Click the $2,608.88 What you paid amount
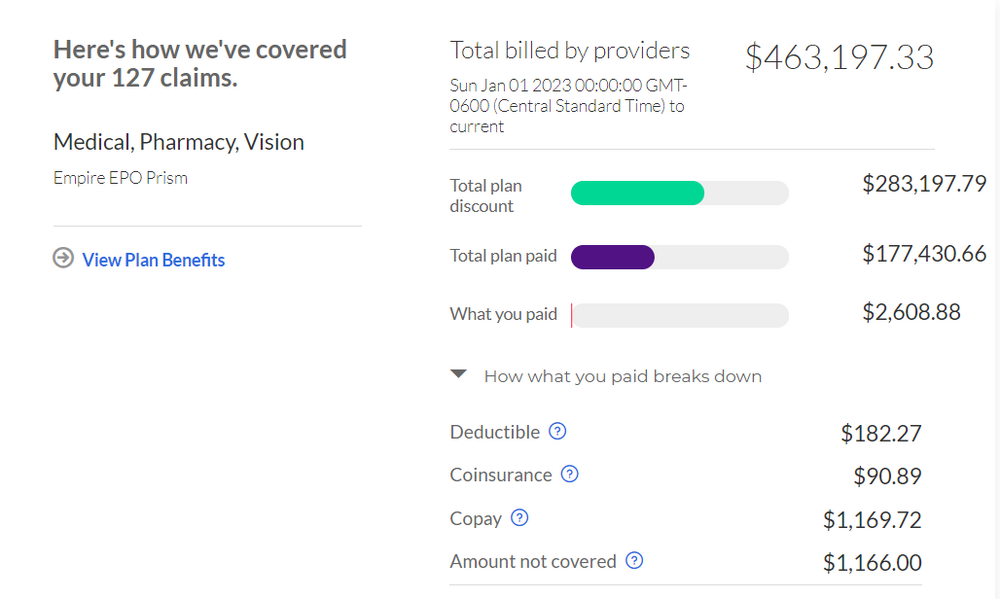This screenshot has height=599, width=1000. pyautogui.click(x=911, y=312)
